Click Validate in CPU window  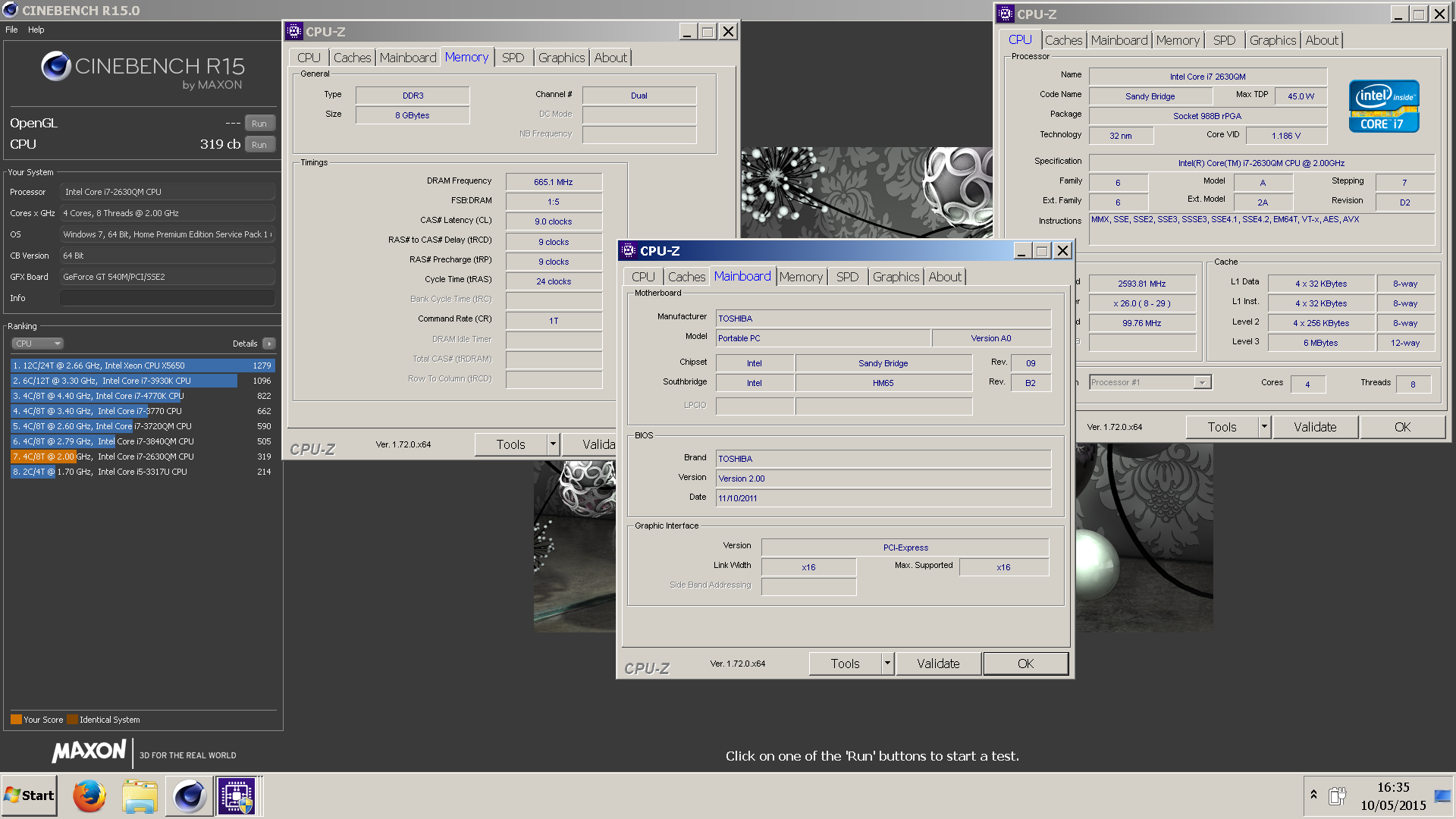tap(1315, 427)
